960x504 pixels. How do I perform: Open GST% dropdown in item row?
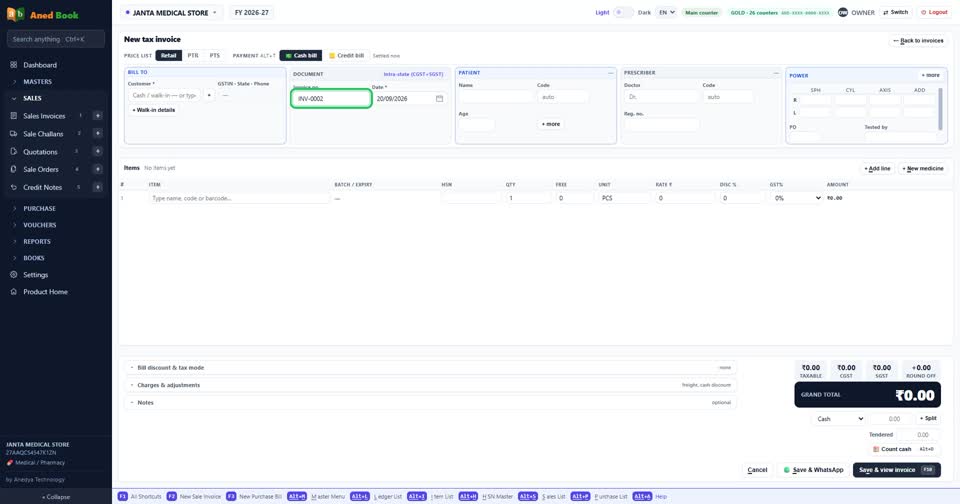(x=797, y=198)
